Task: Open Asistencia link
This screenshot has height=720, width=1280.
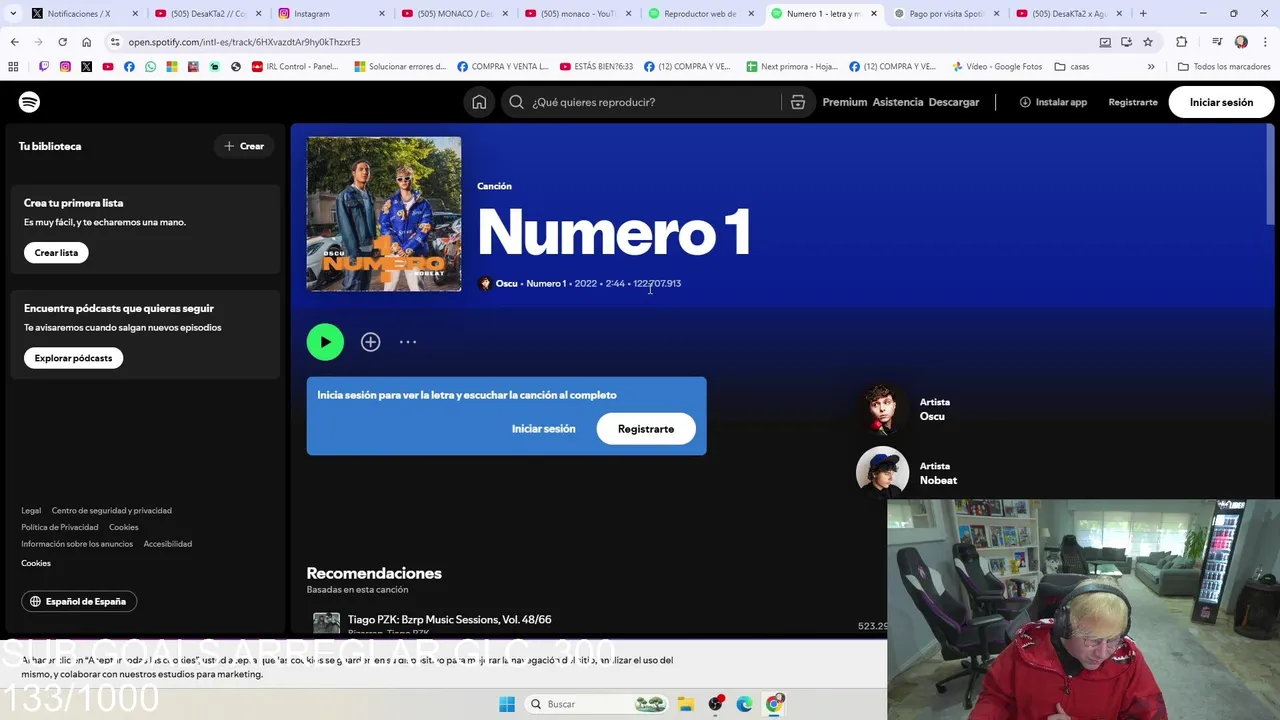Action: coord(898,102)
